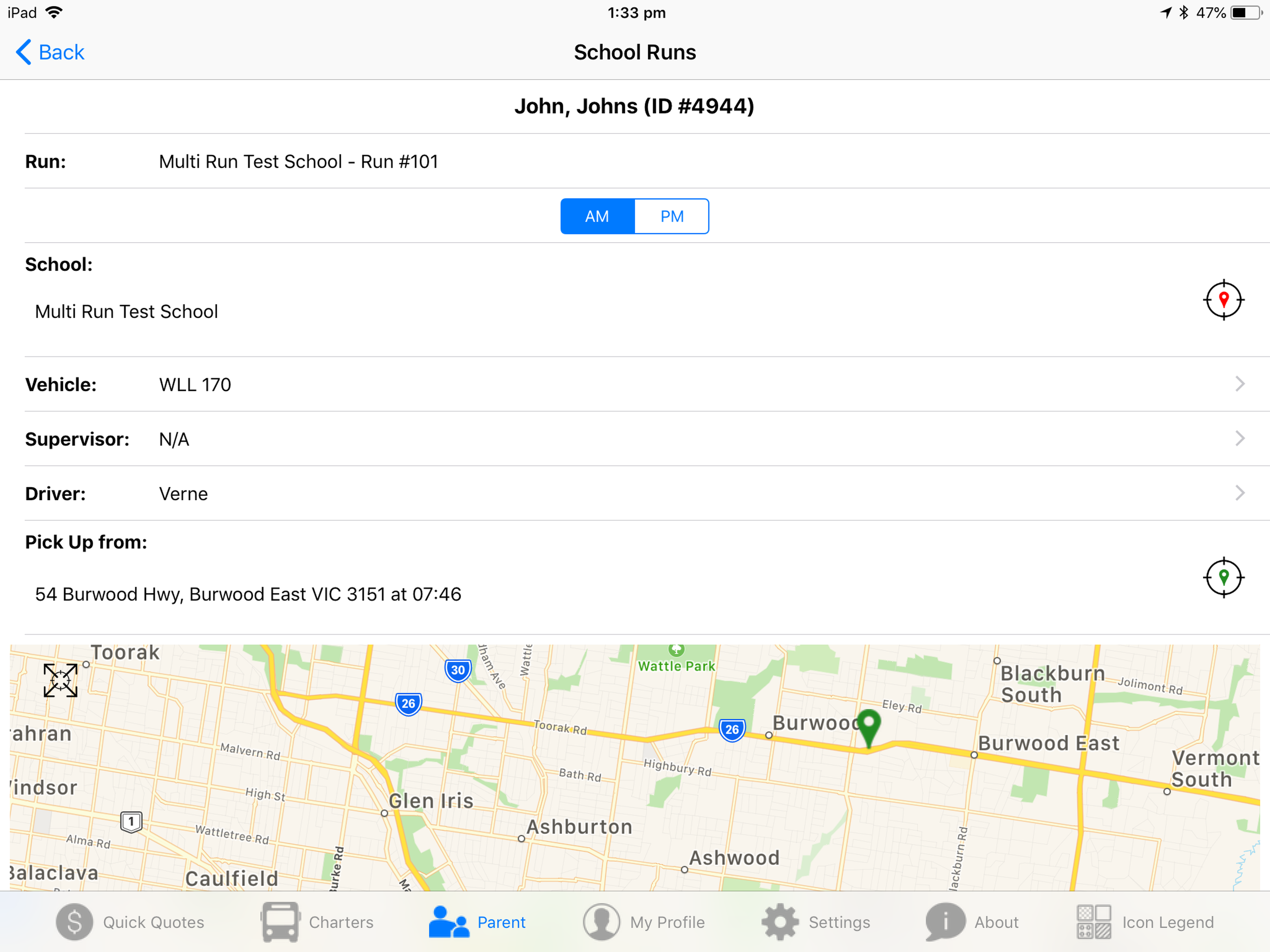
Task: Tap the green pick-up pin on map
Action: [x=869, y=728]
